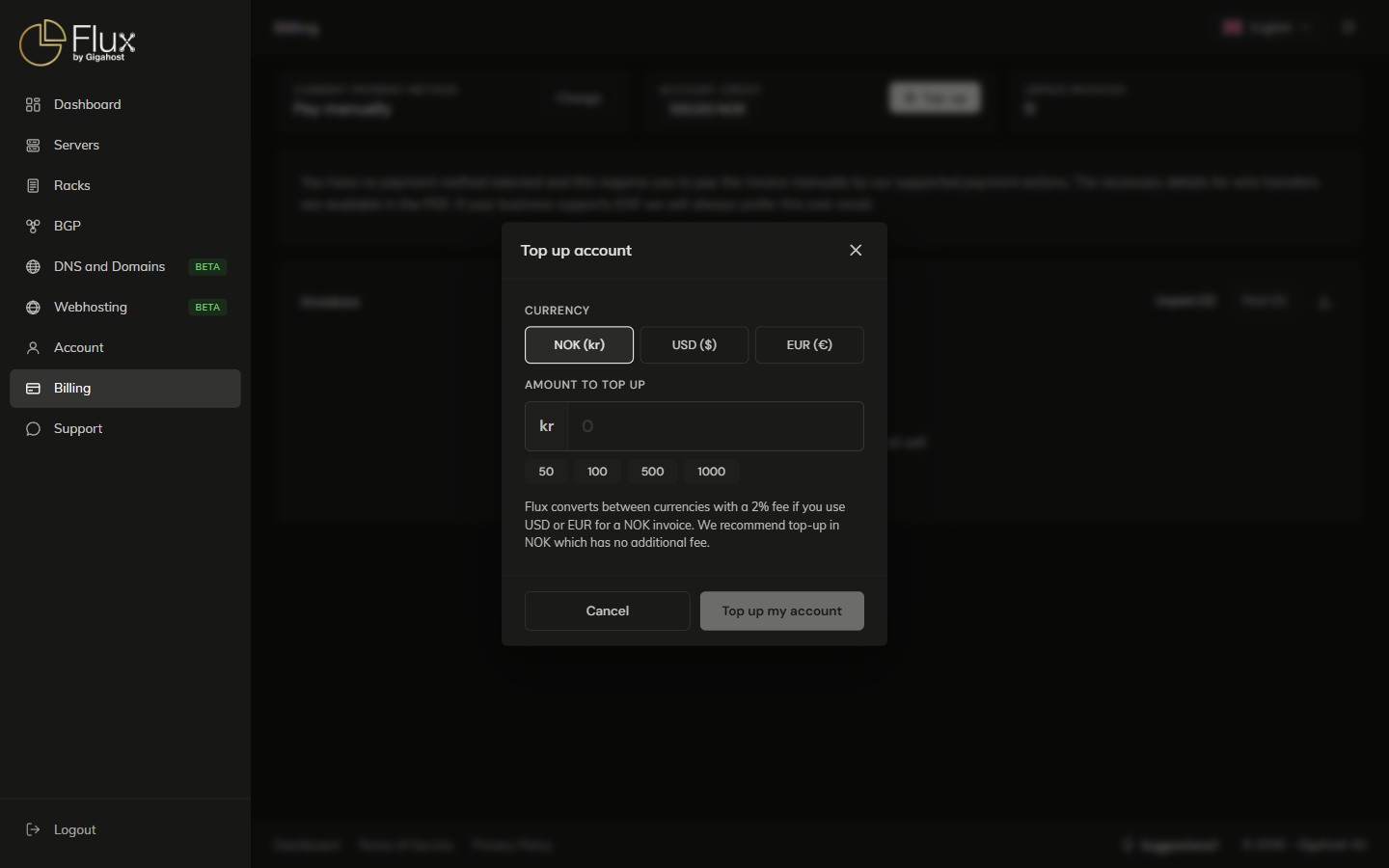1389x868 pixels.
Task: Open the Account page label
Action: pyautogui.click(x=79, y=347)
